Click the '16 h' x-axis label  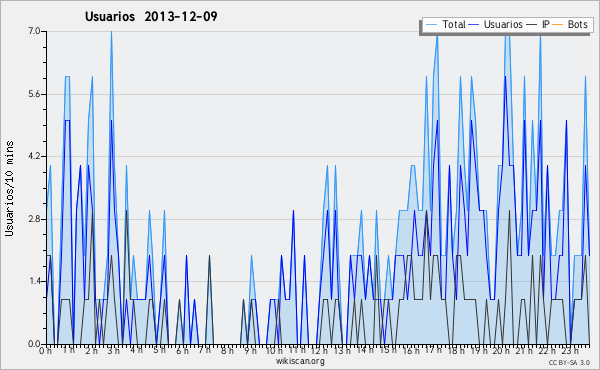point(411,350)
